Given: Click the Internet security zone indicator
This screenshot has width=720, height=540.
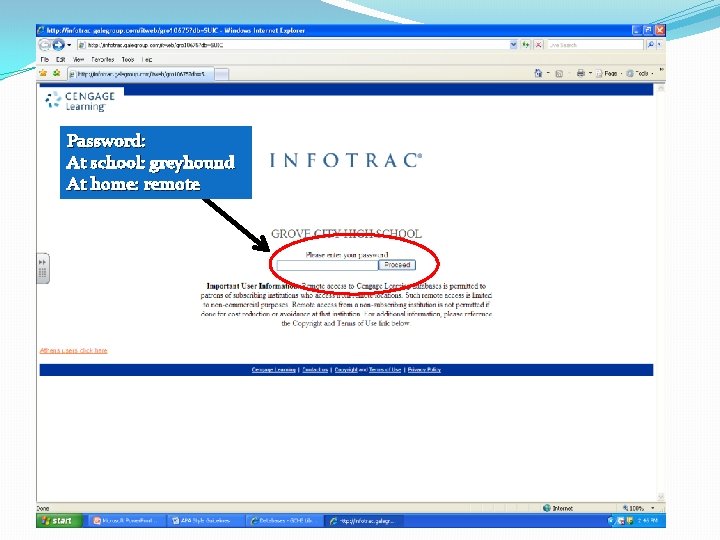Looking at the screenshot, I should (558, 508).
